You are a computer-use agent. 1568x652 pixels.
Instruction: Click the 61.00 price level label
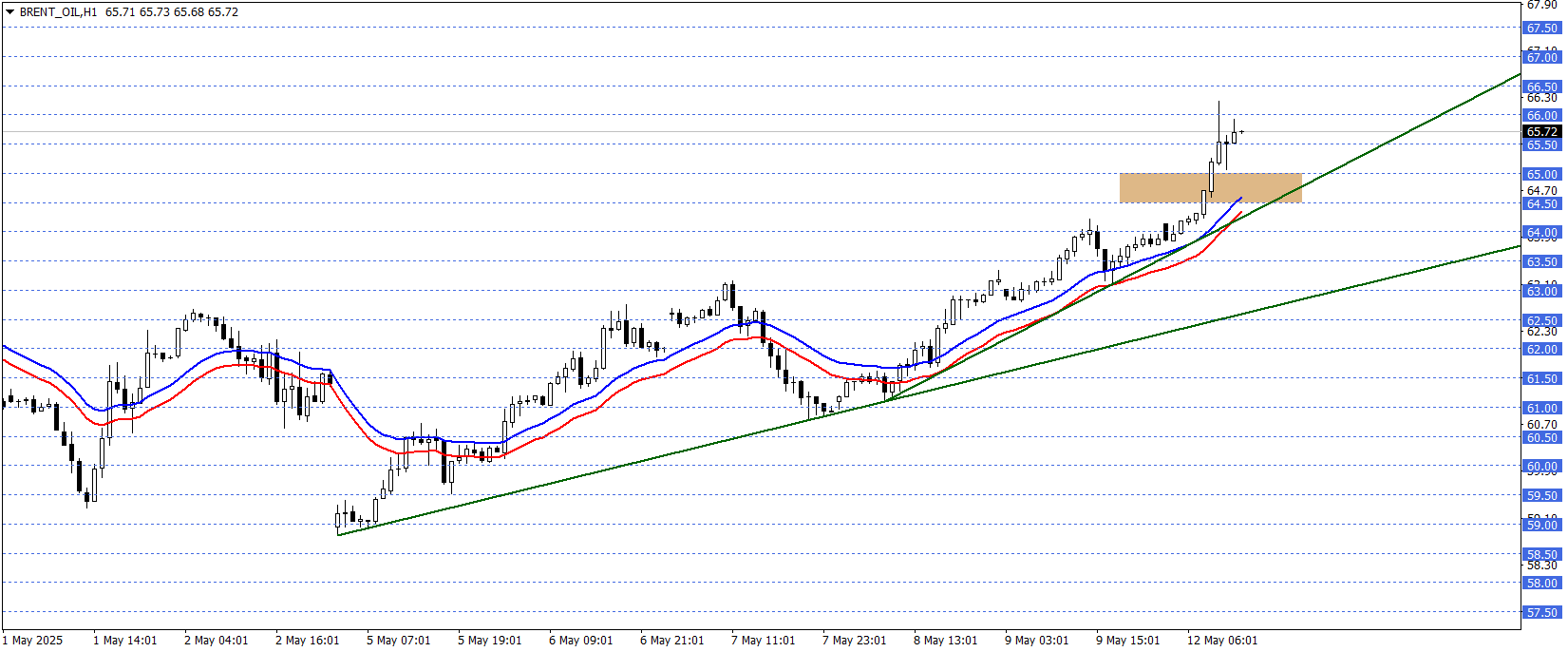point(1541,408)
